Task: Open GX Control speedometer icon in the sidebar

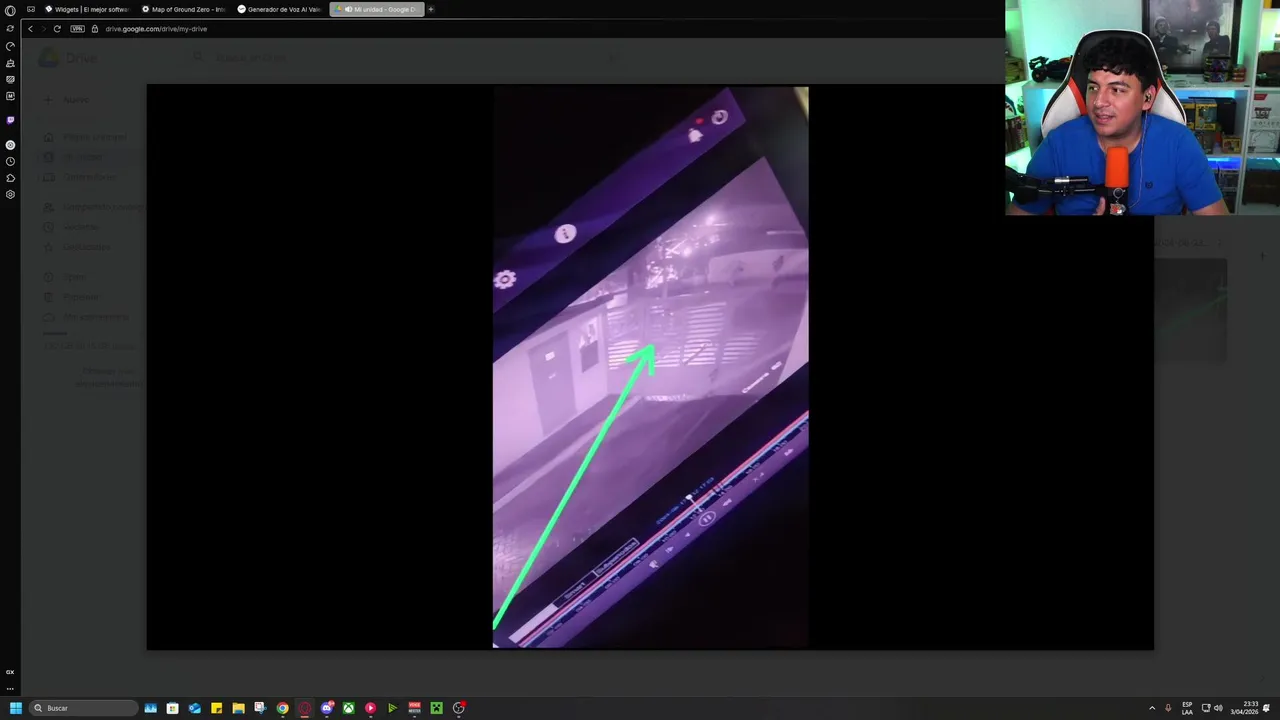Action: point(10,46)
